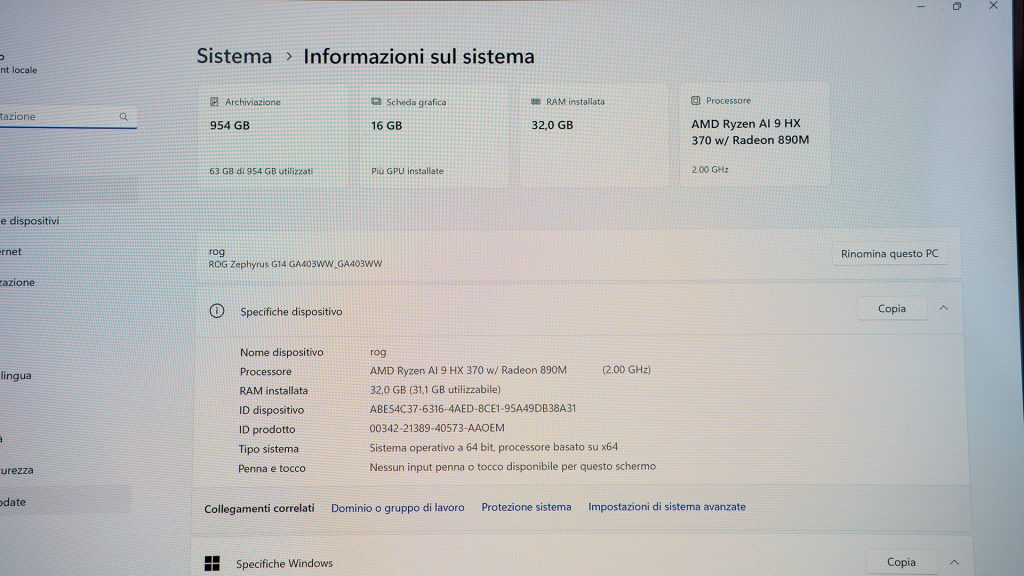Image resolution: width=1024 pixels, height=576 pixels.
Task: Click the 'Nome dispositivo' label
Action: point(281,352)
